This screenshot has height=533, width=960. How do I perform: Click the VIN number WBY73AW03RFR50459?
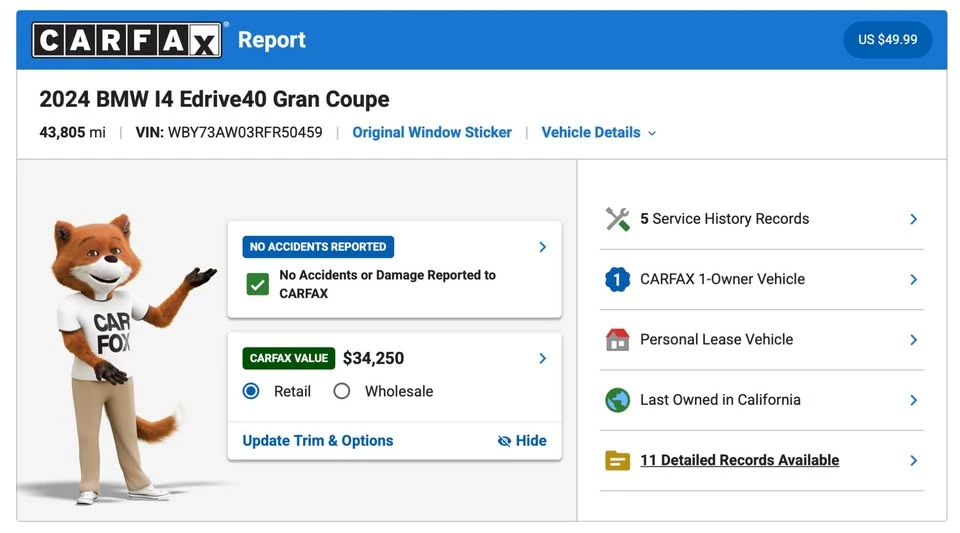click(x=245, y=133)
